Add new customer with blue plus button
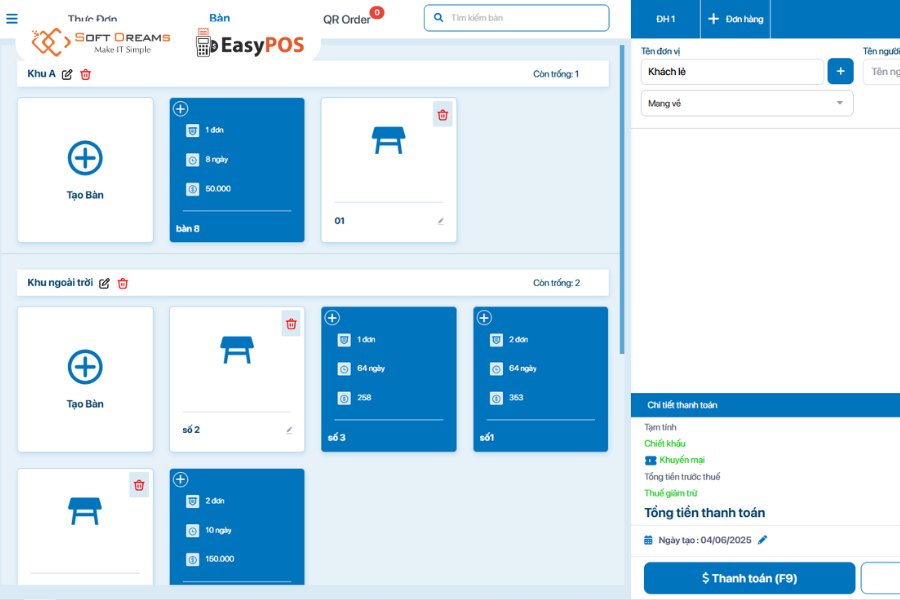Viewport: 900px width, 600px height. pos(840,71)
